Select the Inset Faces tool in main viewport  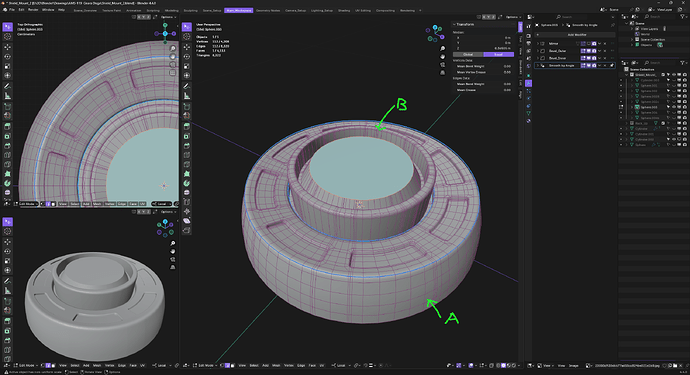pyautogui.click(x=187, y=136)
